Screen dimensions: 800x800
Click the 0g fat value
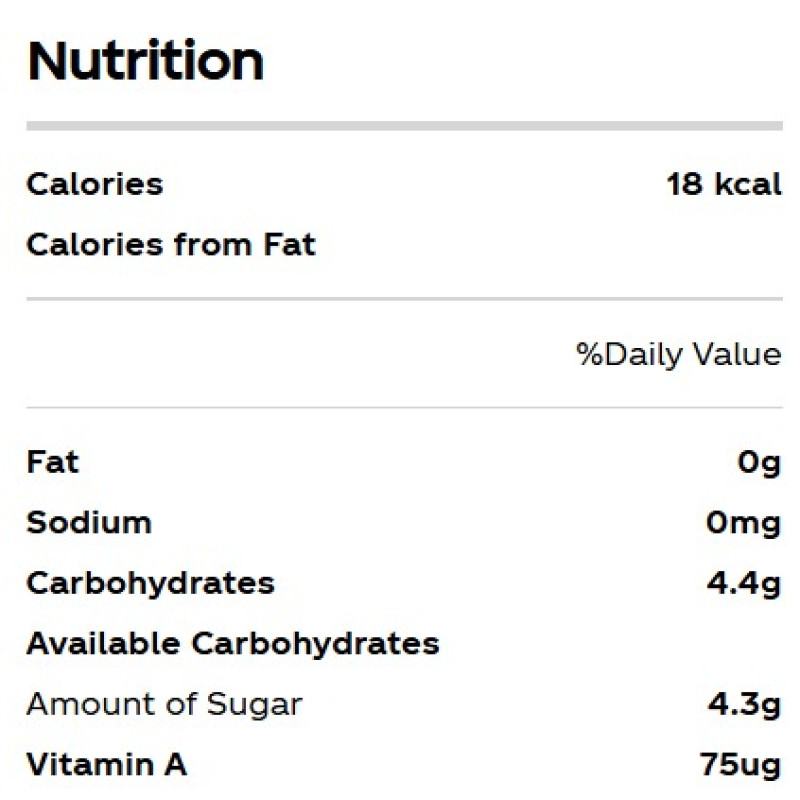[x=755, y=463]
